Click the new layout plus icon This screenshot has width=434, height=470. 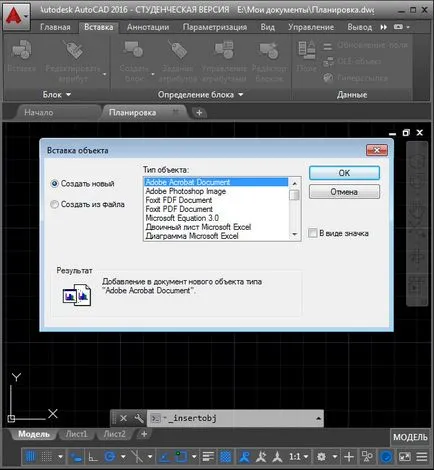click(x=144, y=434)
